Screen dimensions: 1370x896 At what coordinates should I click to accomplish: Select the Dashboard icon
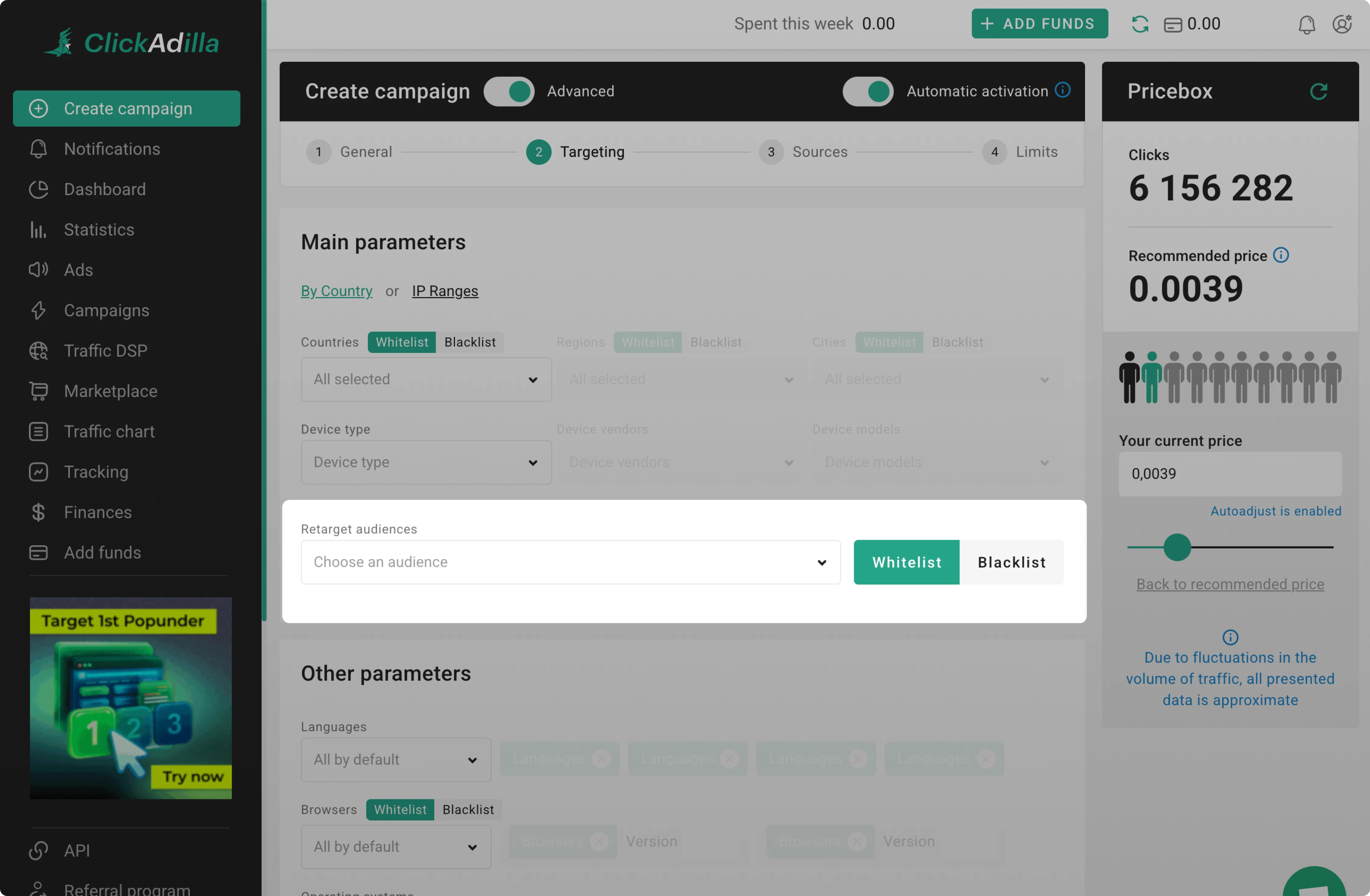38,189
